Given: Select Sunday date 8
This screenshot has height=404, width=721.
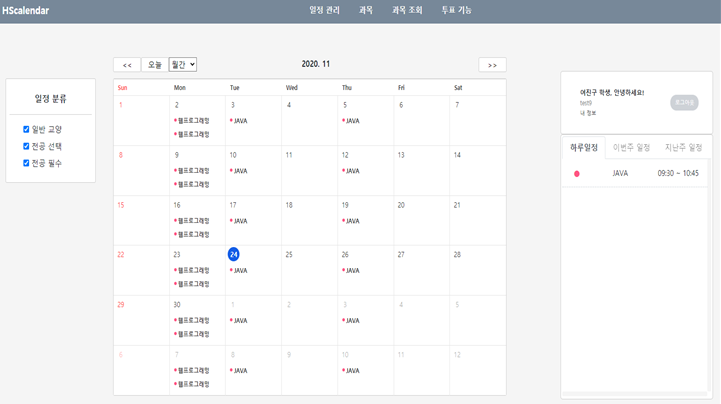Looking at the screenshot, I should click(x=120, y=155).
